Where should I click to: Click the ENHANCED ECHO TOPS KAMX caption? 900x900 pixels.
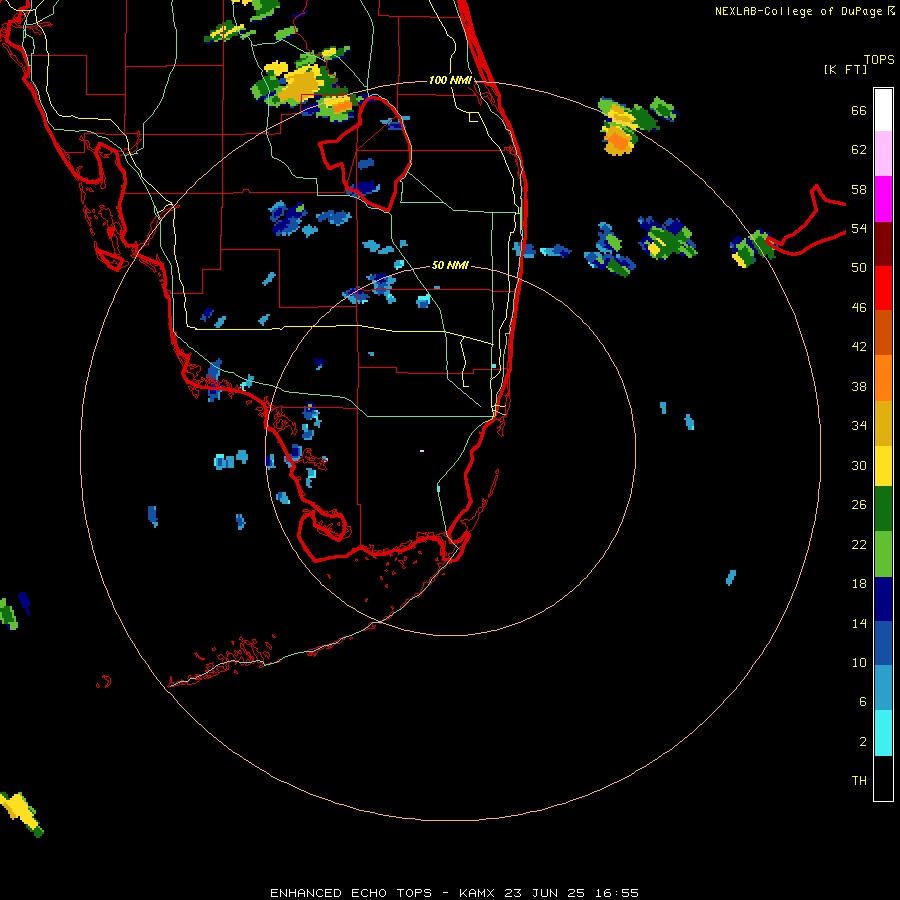[x=454, y=893]
